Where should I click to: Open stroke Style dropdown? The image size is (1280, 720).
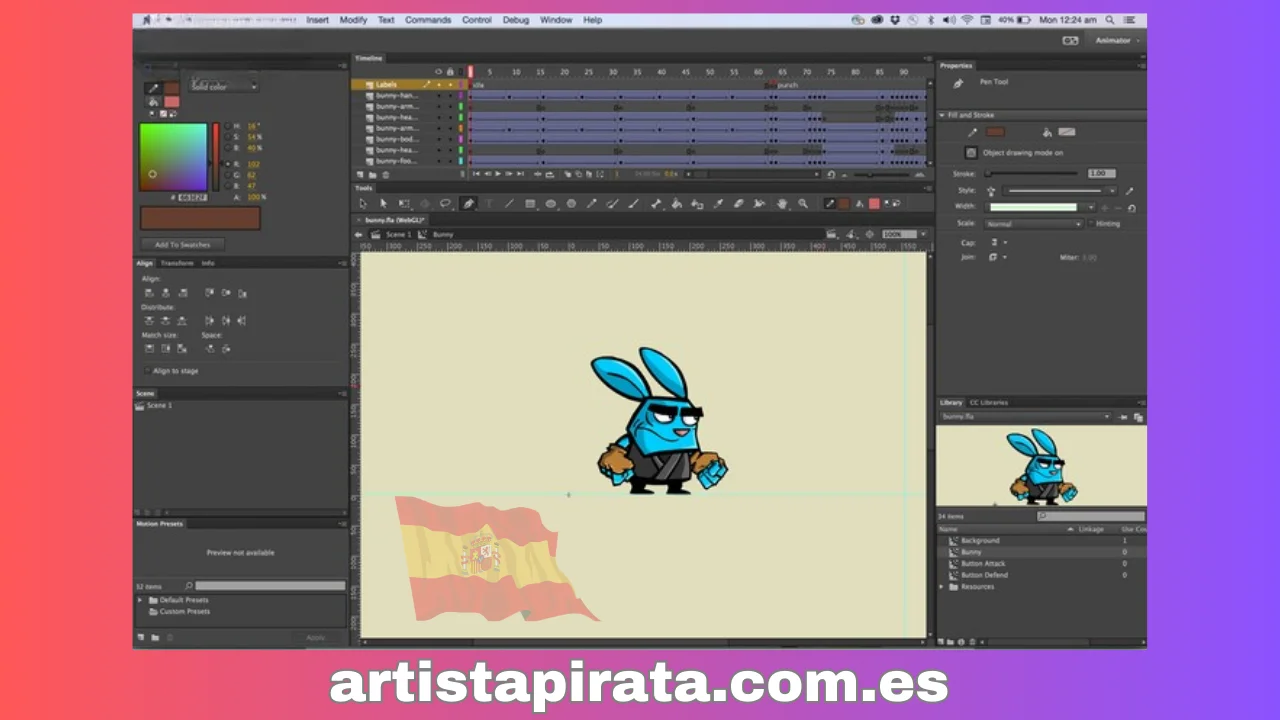click(1061, 190)
